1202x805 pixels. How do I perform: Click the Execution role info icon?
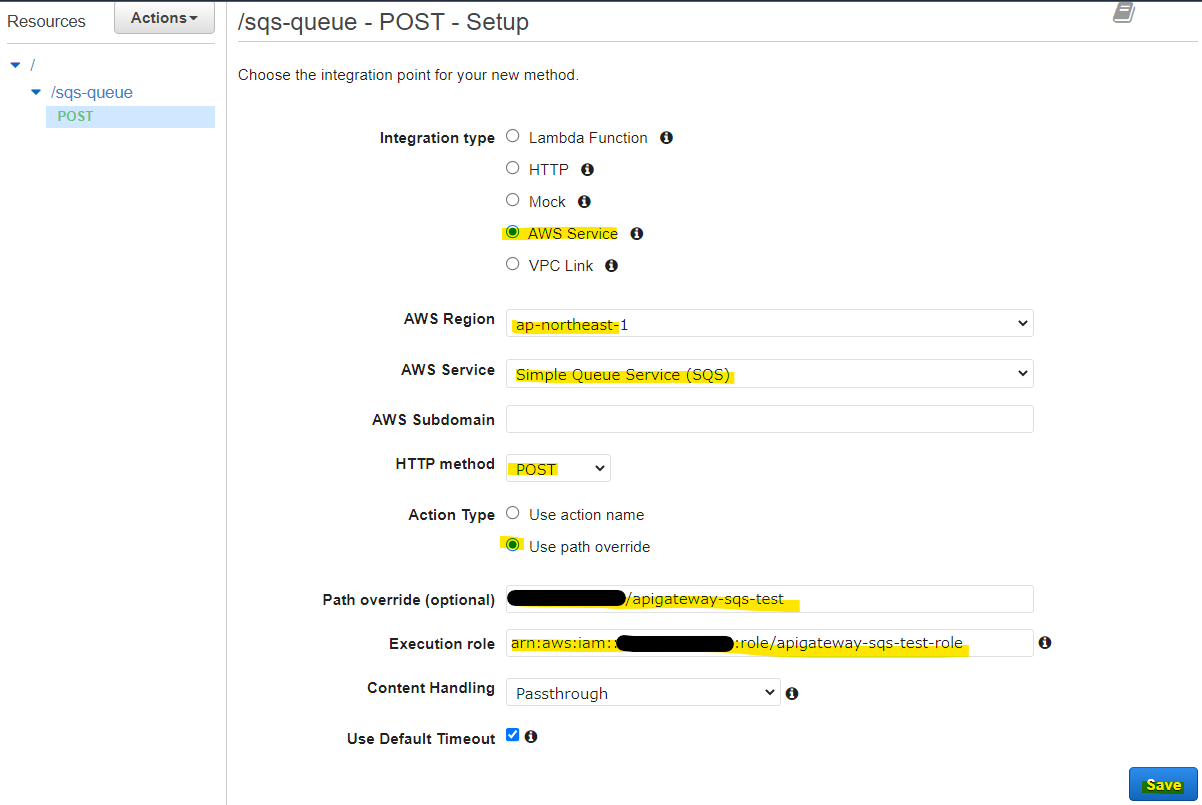pos(1045,643)
